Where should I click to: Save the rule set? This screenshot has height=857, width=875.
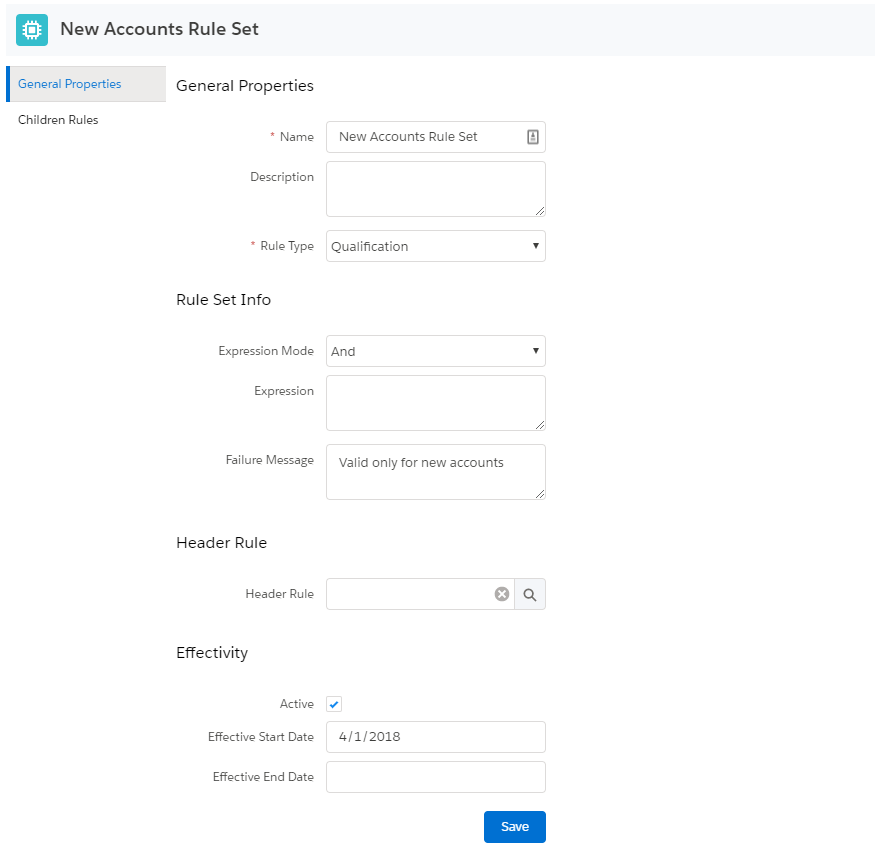[515, 827]
